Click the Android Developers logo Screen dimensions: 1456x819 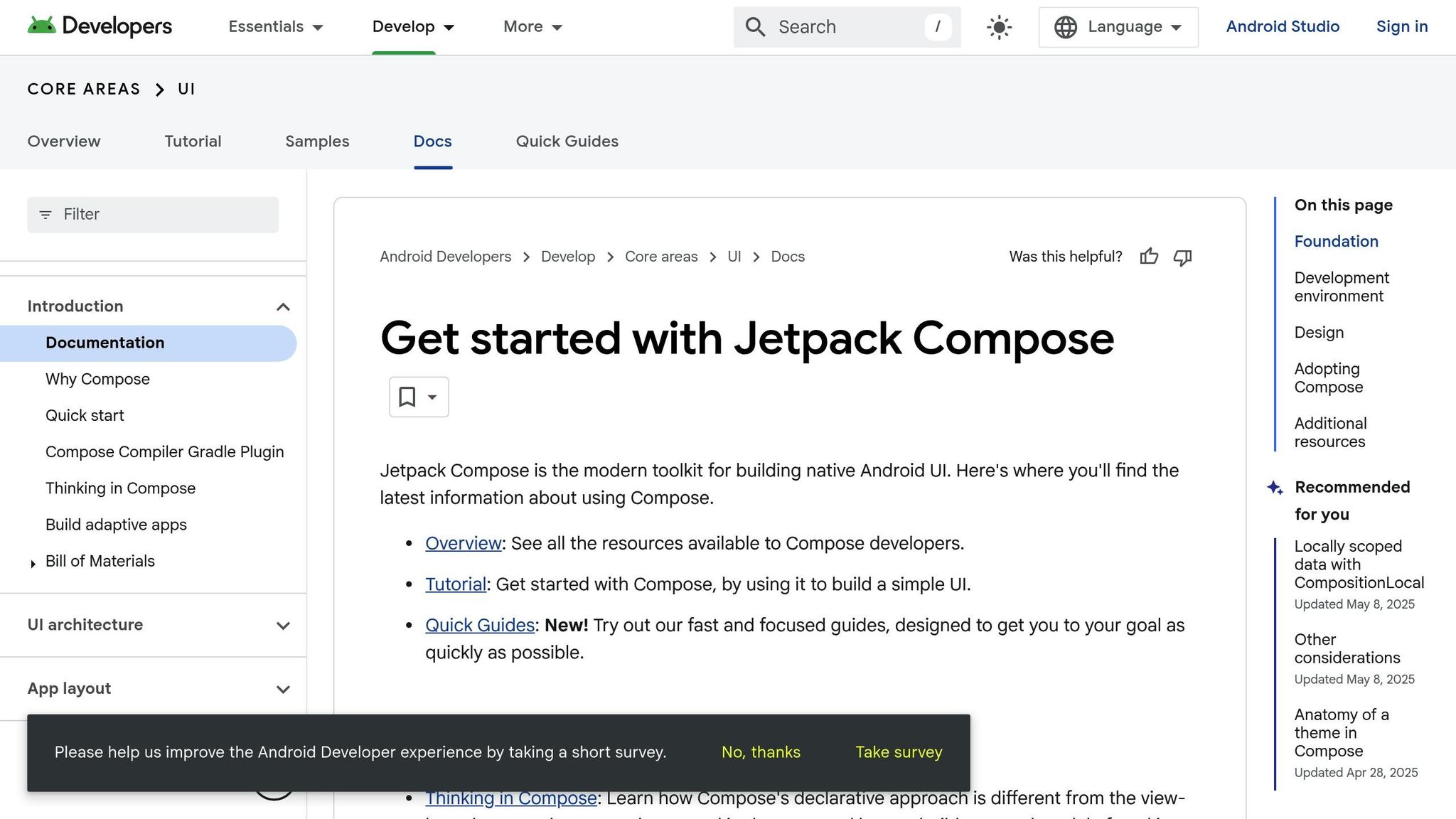tap(100, 26)
